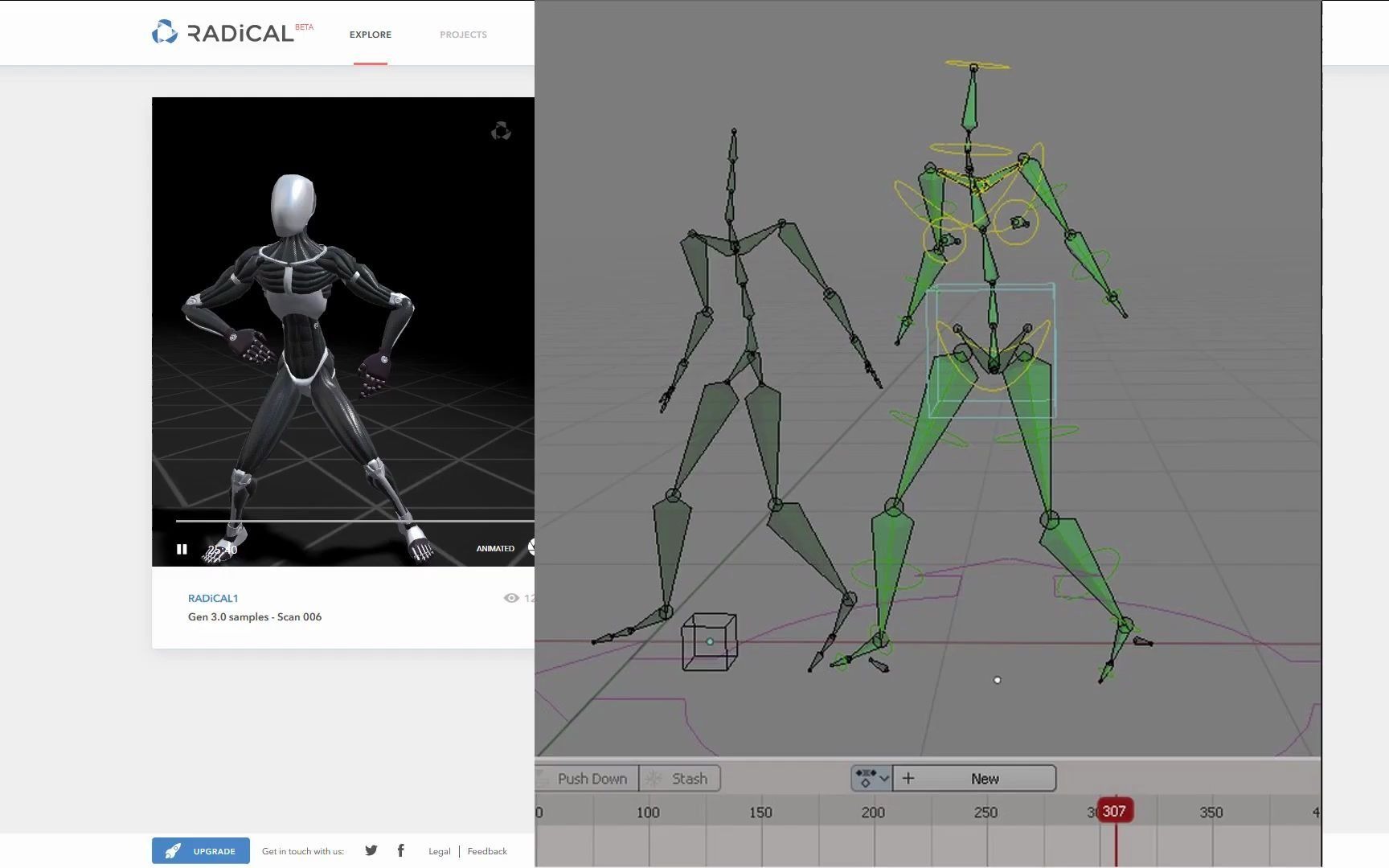Toggle the ANIMATED mode badge
Screen dimensions: 1389x868
[x=495, y=547]
